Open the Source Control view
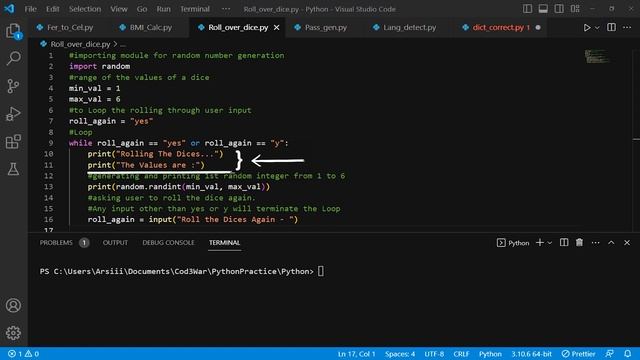Viewport: 640px width, 360px height. tap(13, 86)
